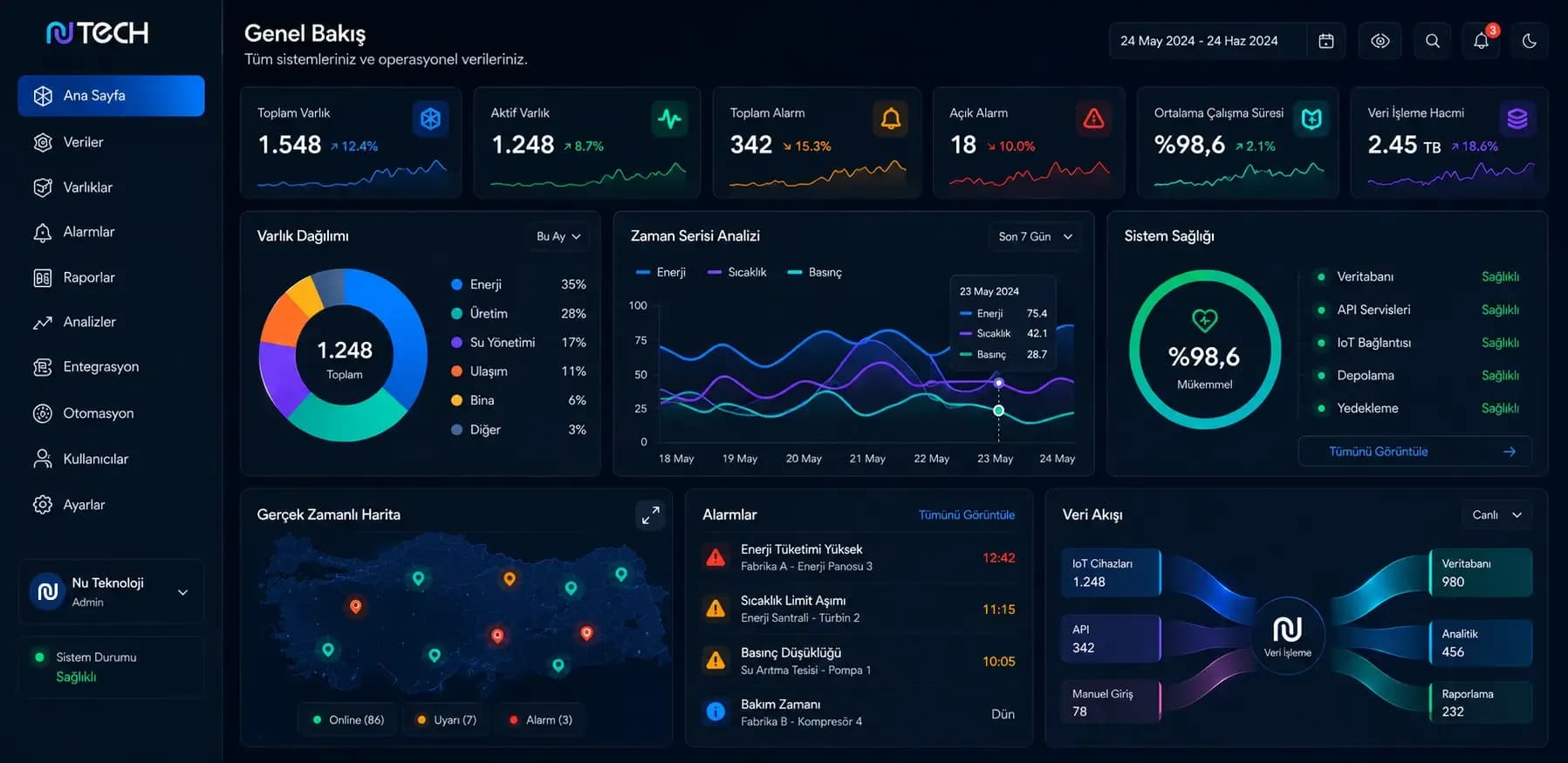Viewport: 1568px width, 763px height.
Task: Click API Servisleri health row
Action: coord(1418,310)
